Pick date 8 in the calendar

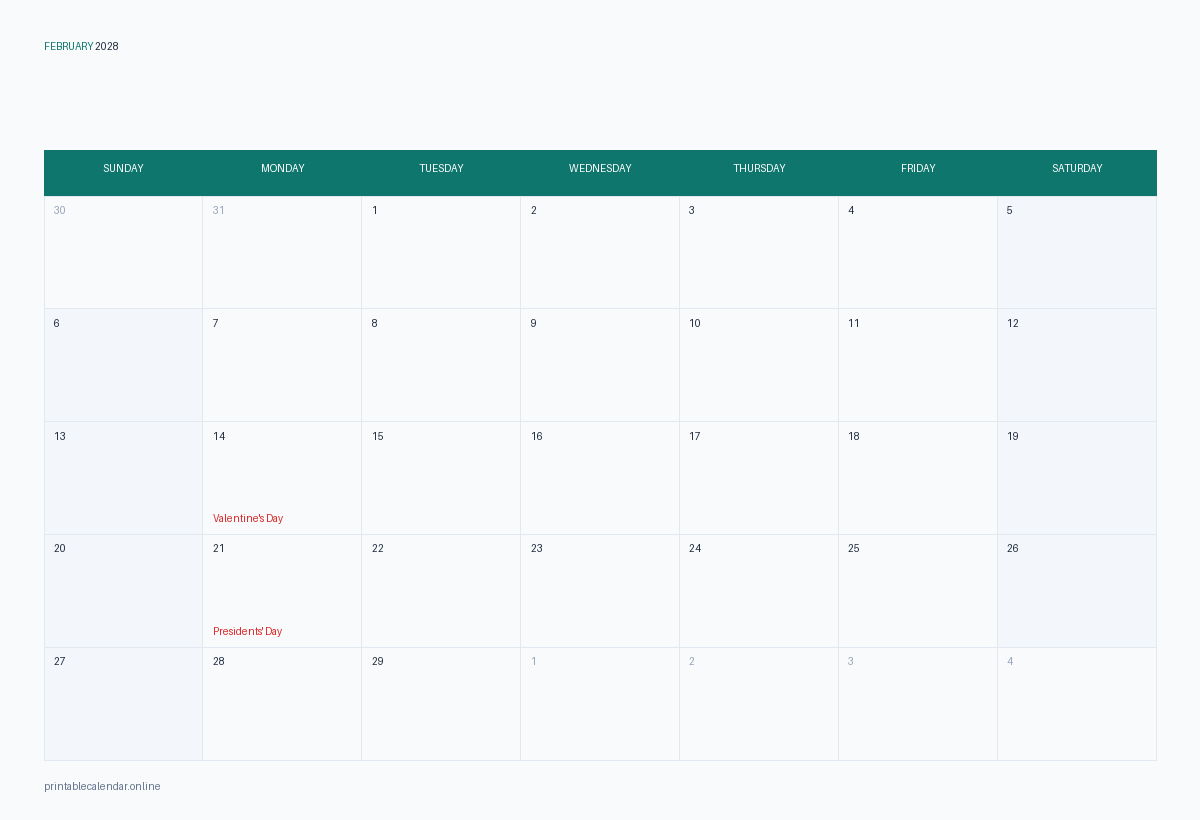point(441,365)
